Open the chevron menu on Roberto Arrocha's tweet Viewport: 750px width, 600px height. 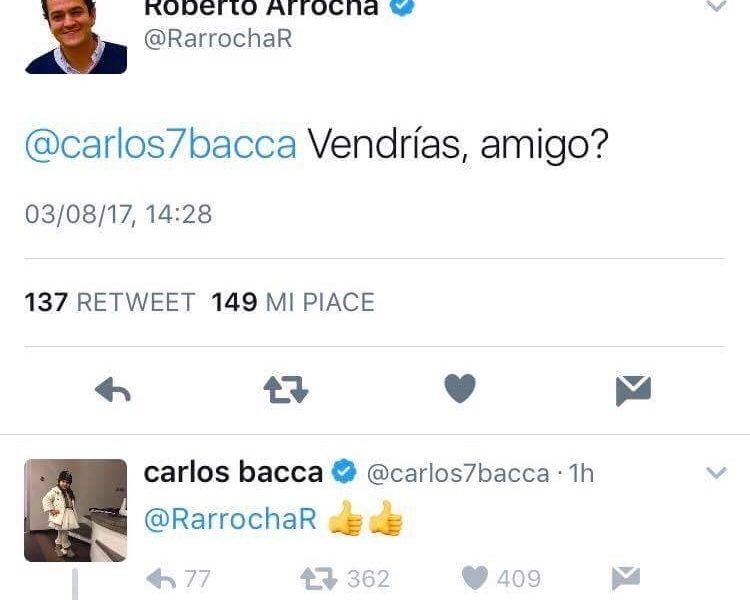coord(717,6)
